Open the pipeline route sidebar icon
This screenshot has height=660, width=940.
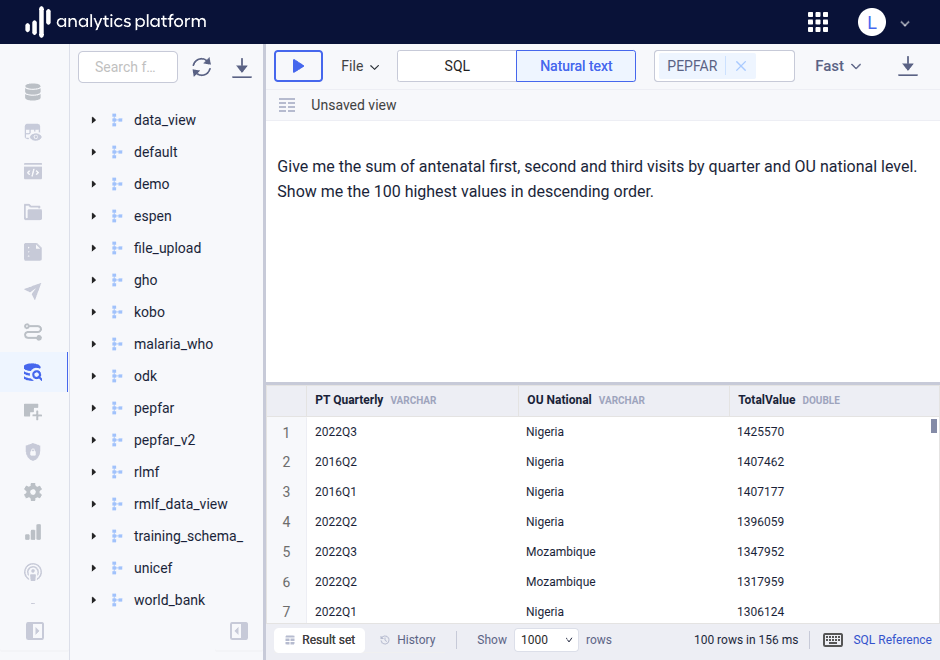click(33, 331)
